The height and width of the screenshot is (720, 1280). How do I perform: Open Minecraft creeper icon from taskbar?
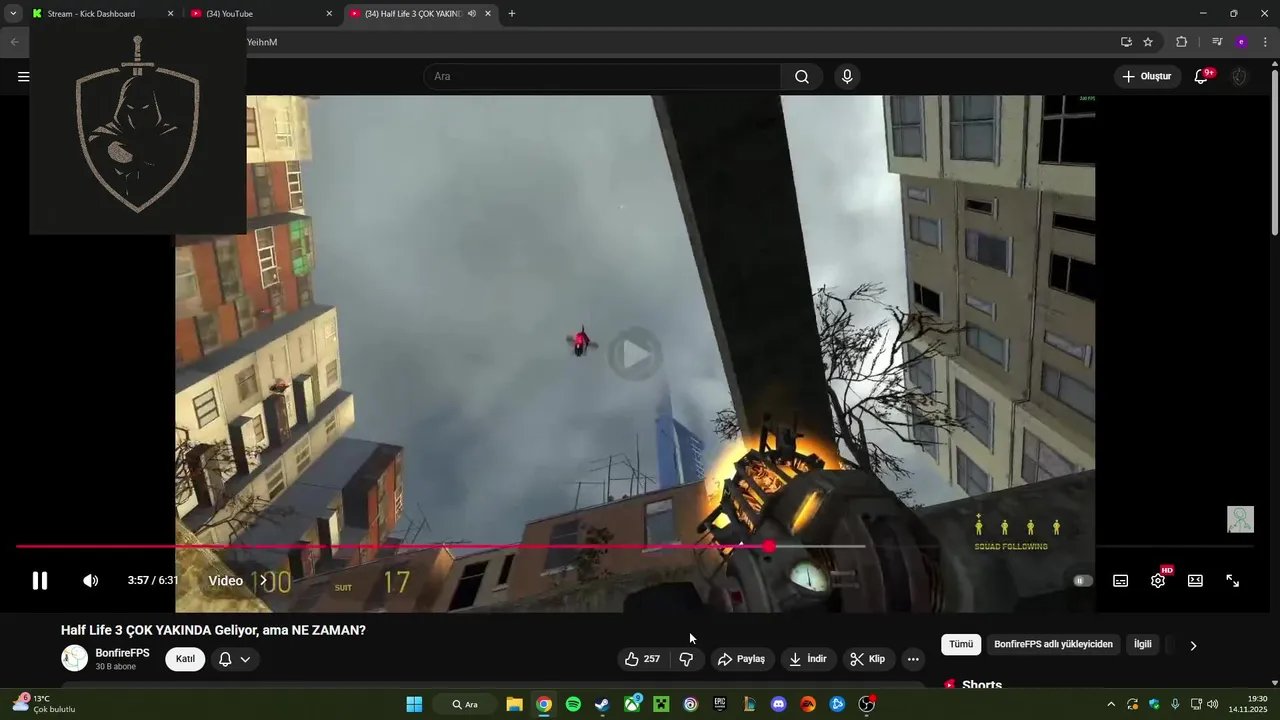[661, 704]
